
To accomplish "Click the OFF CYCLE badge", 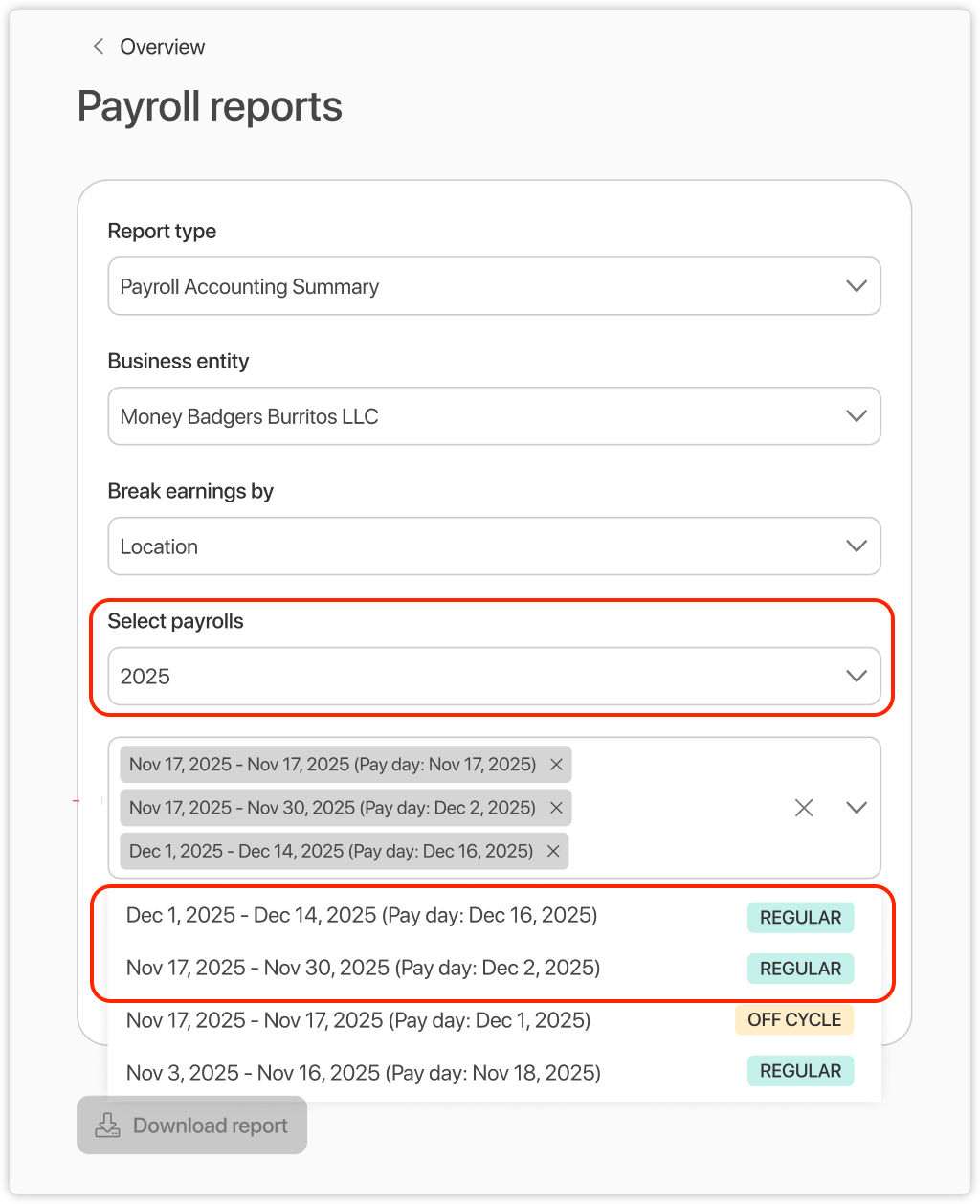I will pos(793,1020).
